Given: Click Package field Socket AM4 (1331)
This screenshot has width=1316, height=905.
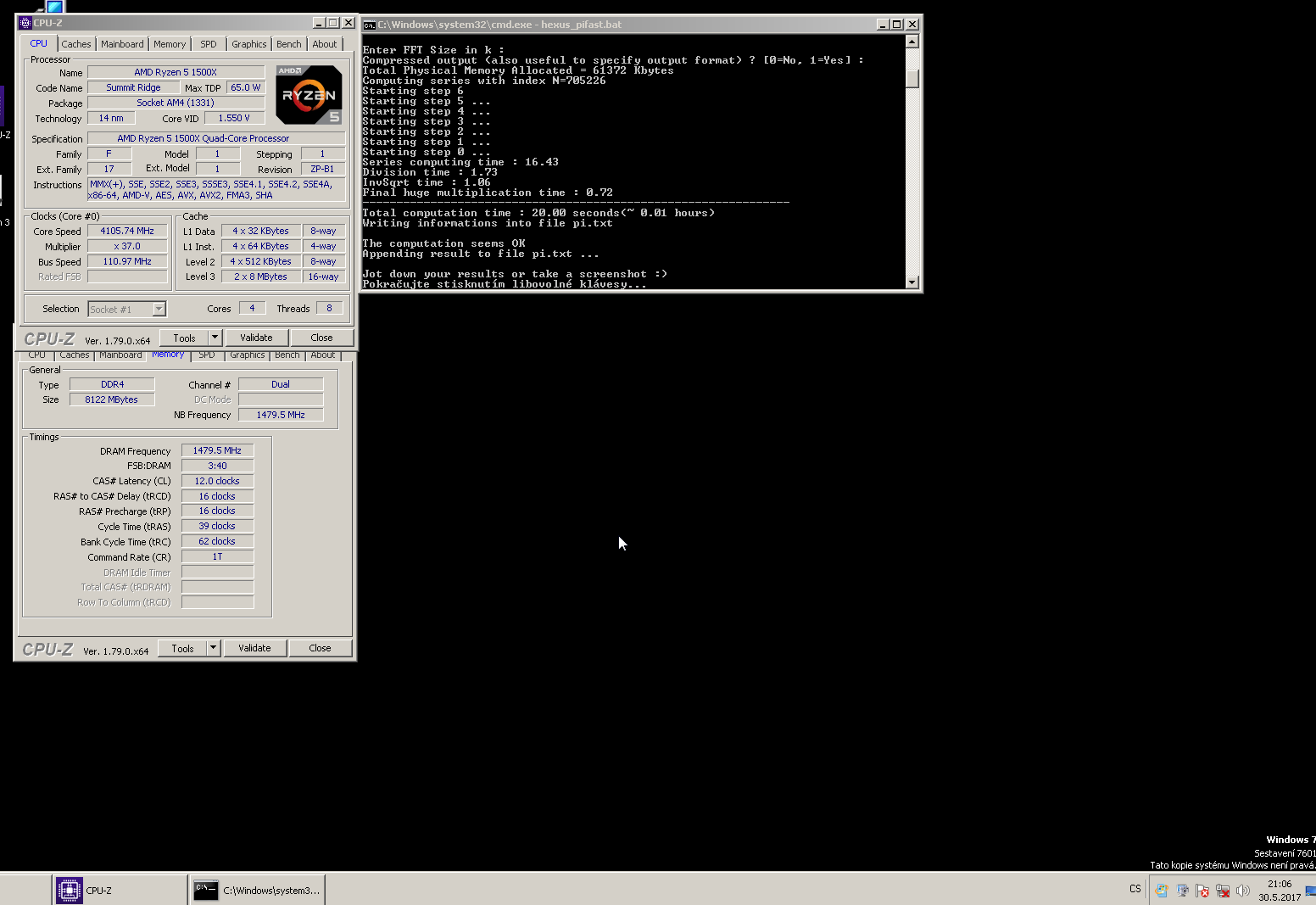Looking at the screenshot, I should [176, 103].
